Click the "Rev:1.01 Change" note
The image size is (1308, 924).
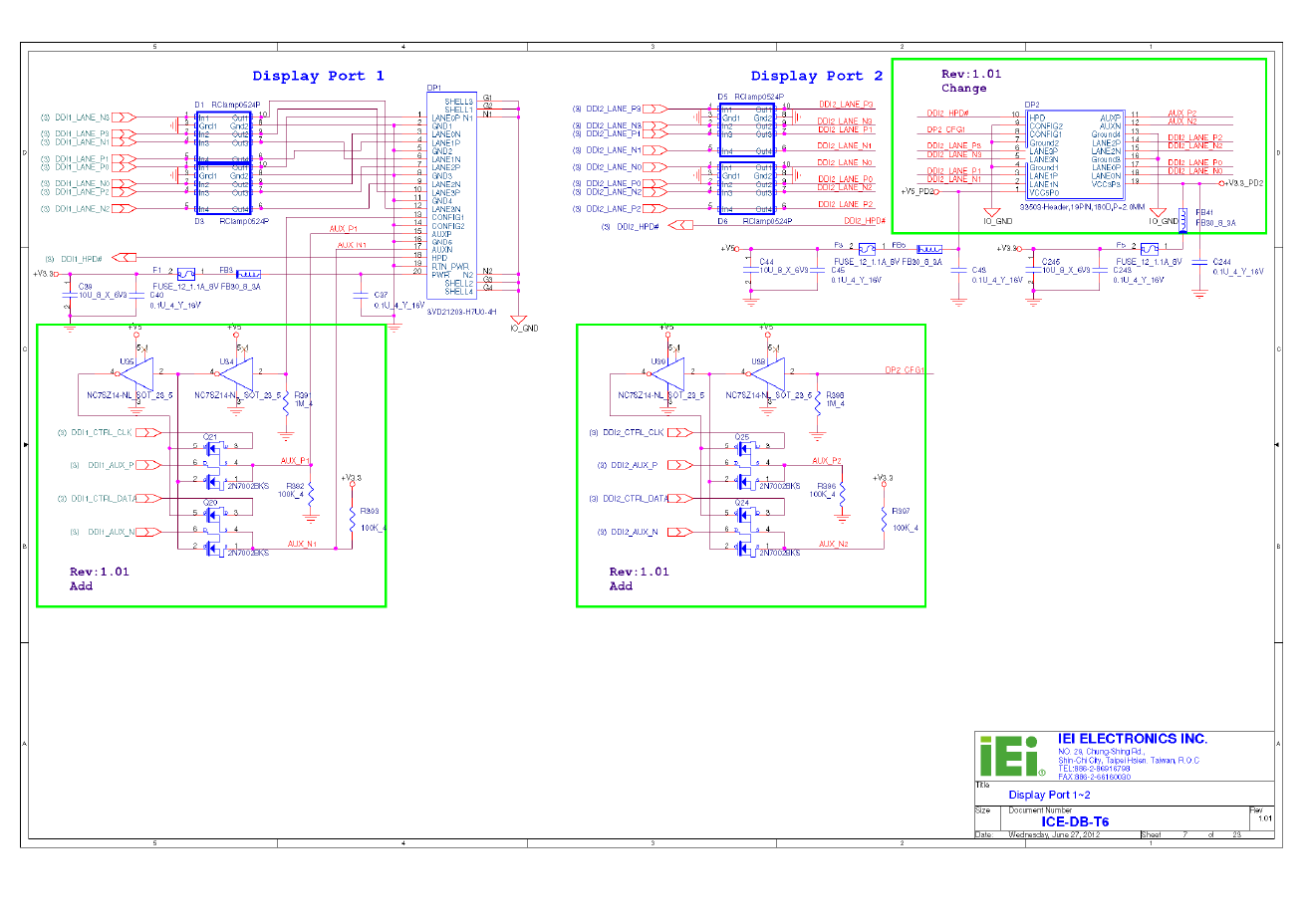click(x=971, y=81)
